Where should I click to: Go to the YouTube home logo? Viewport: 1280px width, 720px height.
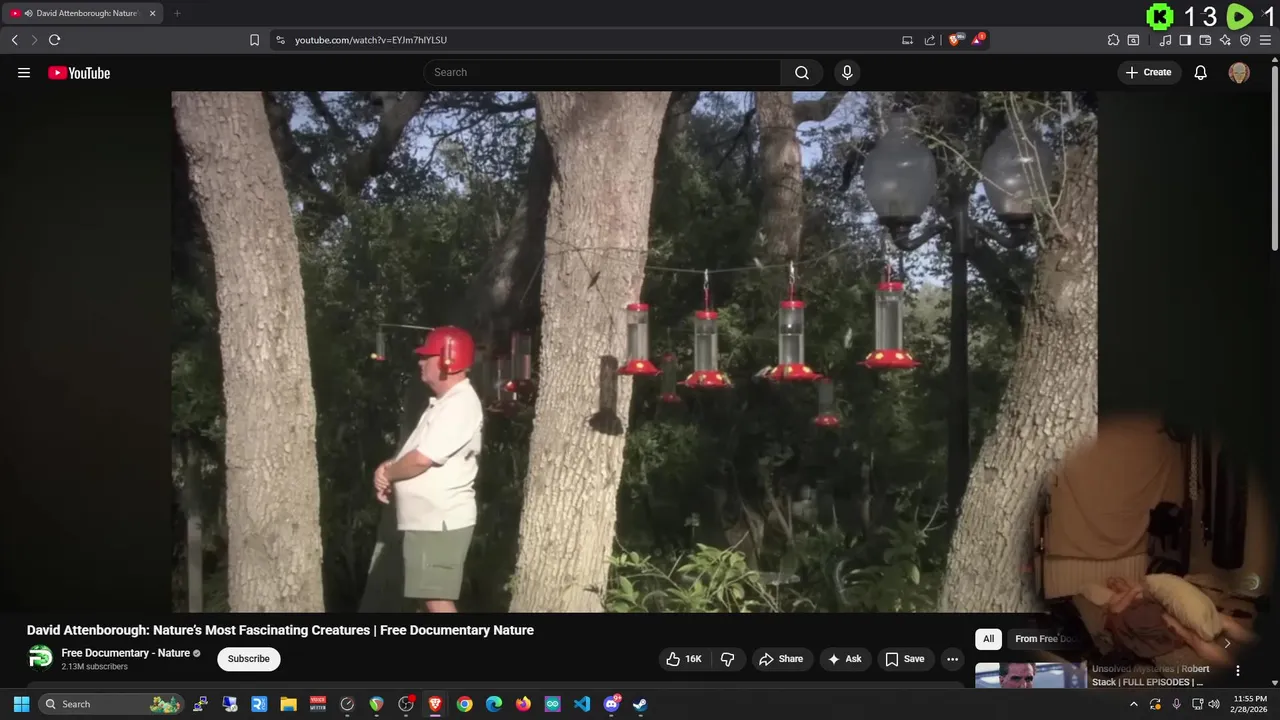pos(79,72)
